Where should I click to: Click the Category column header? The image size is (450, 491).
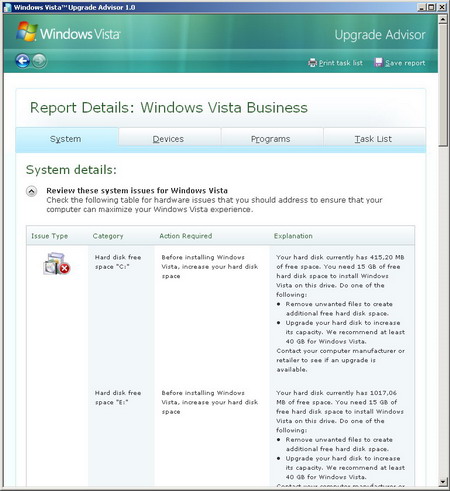(108, 236)
